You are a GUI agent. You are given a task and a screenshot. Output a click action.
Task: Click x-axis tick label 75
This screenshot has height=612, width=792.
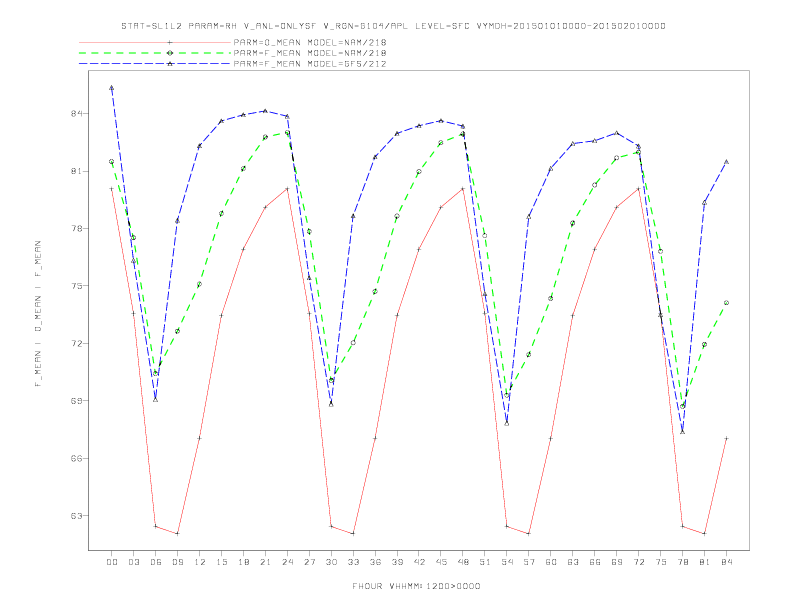coord(661,562)
